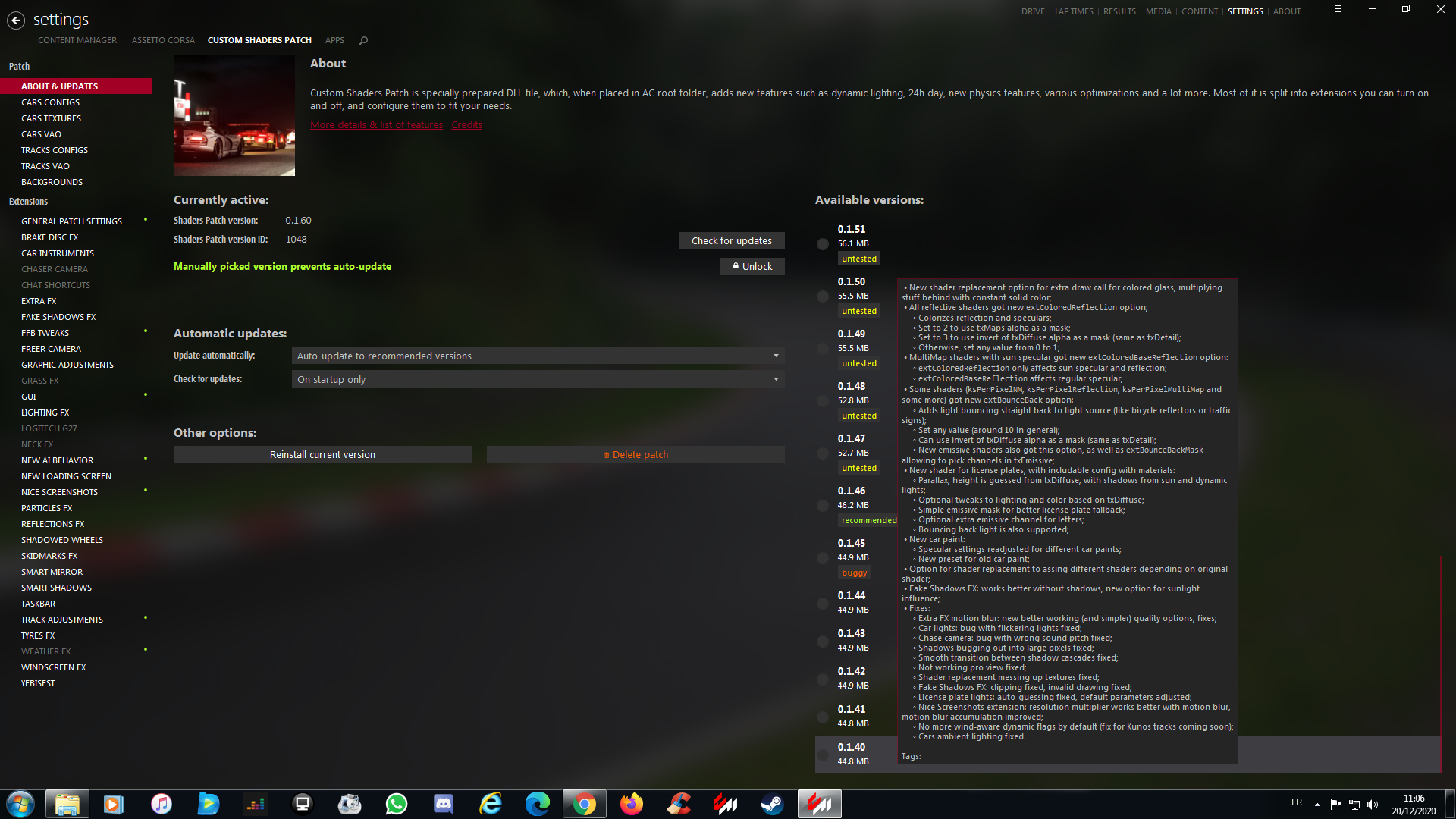The height and width of the screenshot is (819, 1456).
Task: Open Action Center flag tray icon
Action: 1336,805
